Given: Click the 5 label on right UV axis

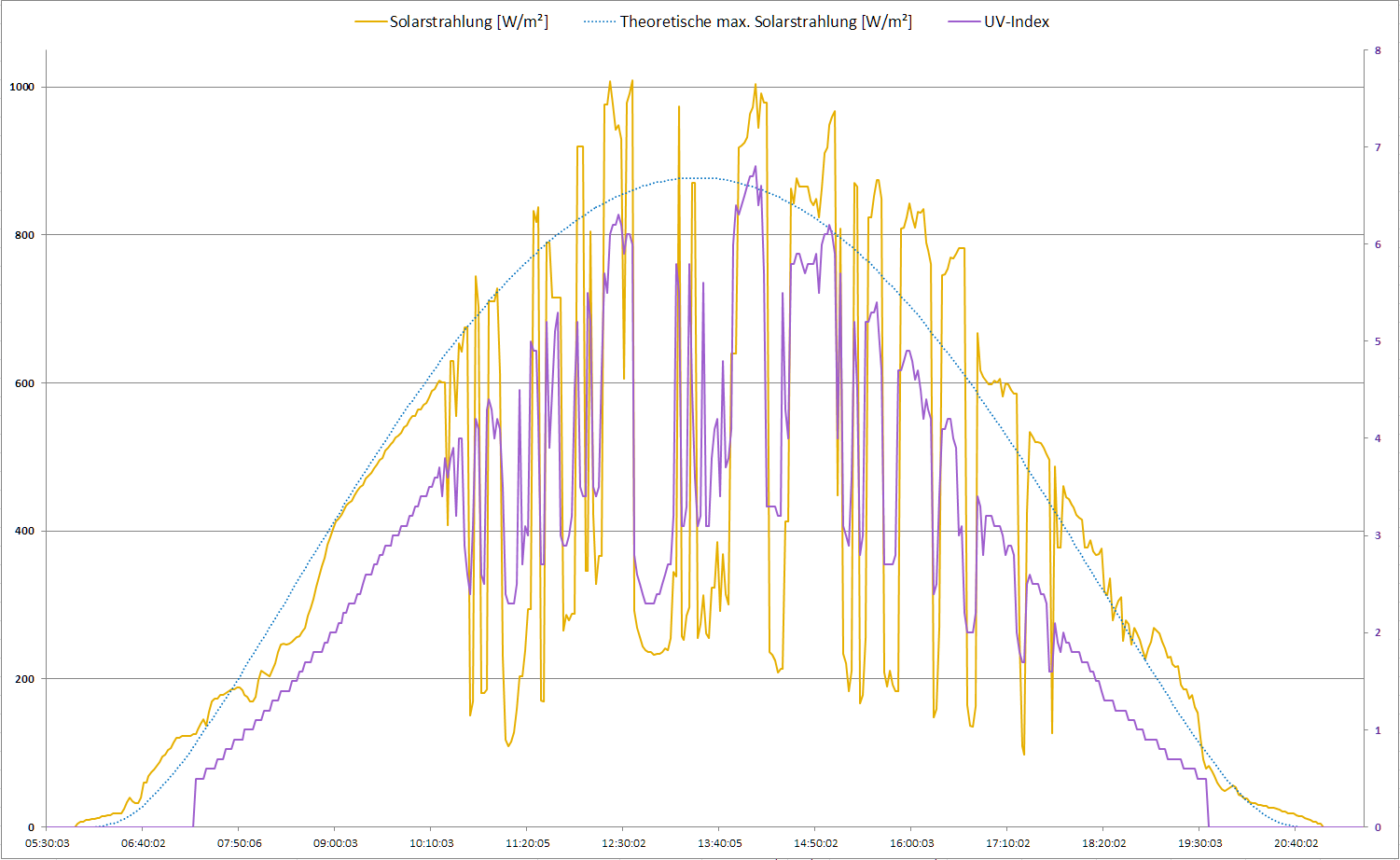Looking at the screenshot, I should pos(1378,341).
